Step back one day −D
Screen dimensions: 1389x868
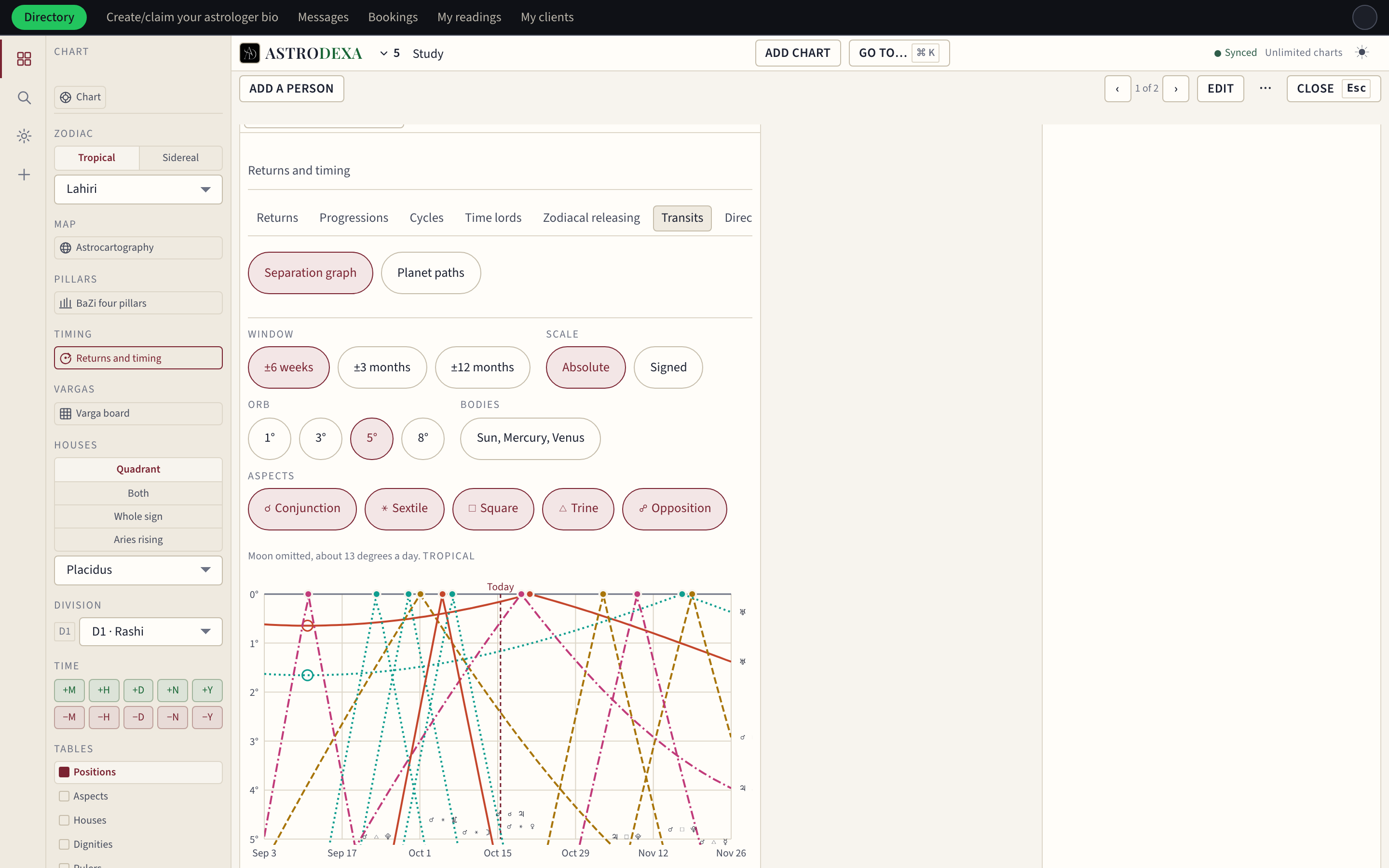pyautogui.click(x=138, y=717)
